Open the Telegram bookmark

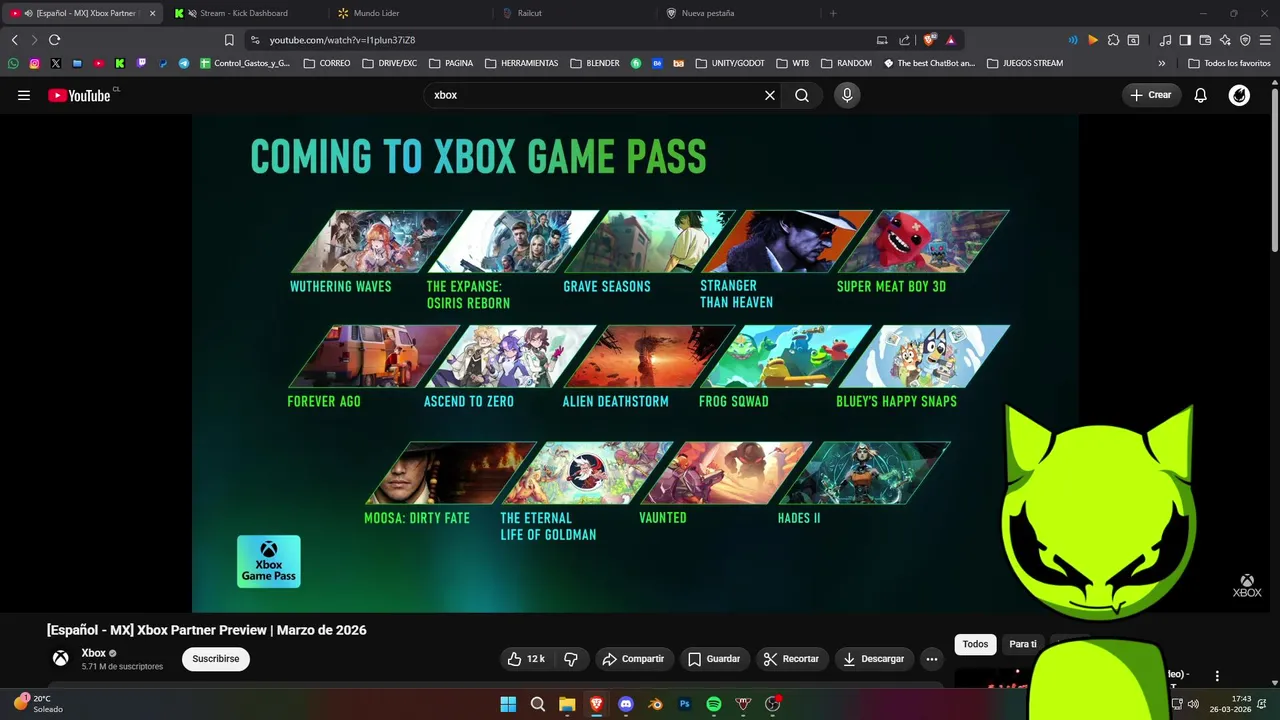pyautogui.click(x=184, y=63)
